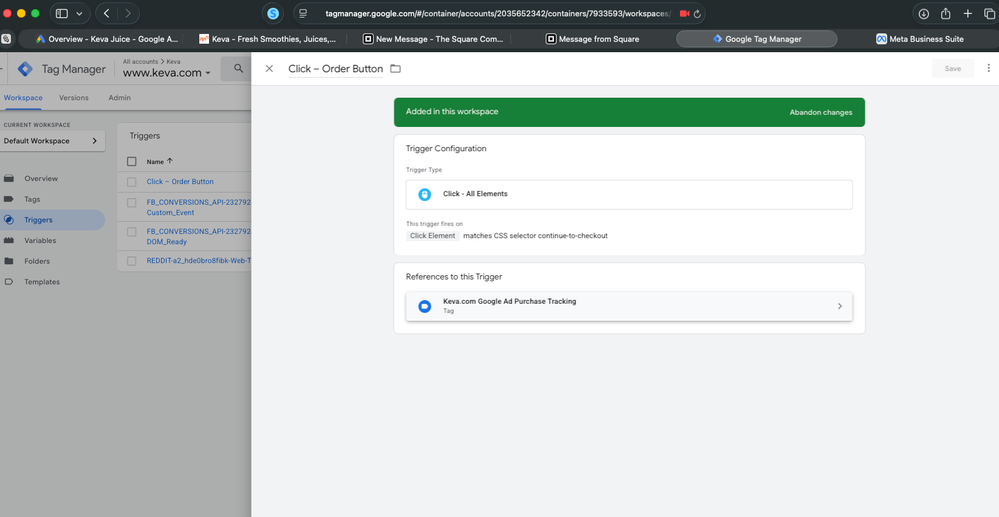Expand the Default Workspace selector
Image resolution: width=999 pixels, height=517 pixels.
tap(52, 141)
